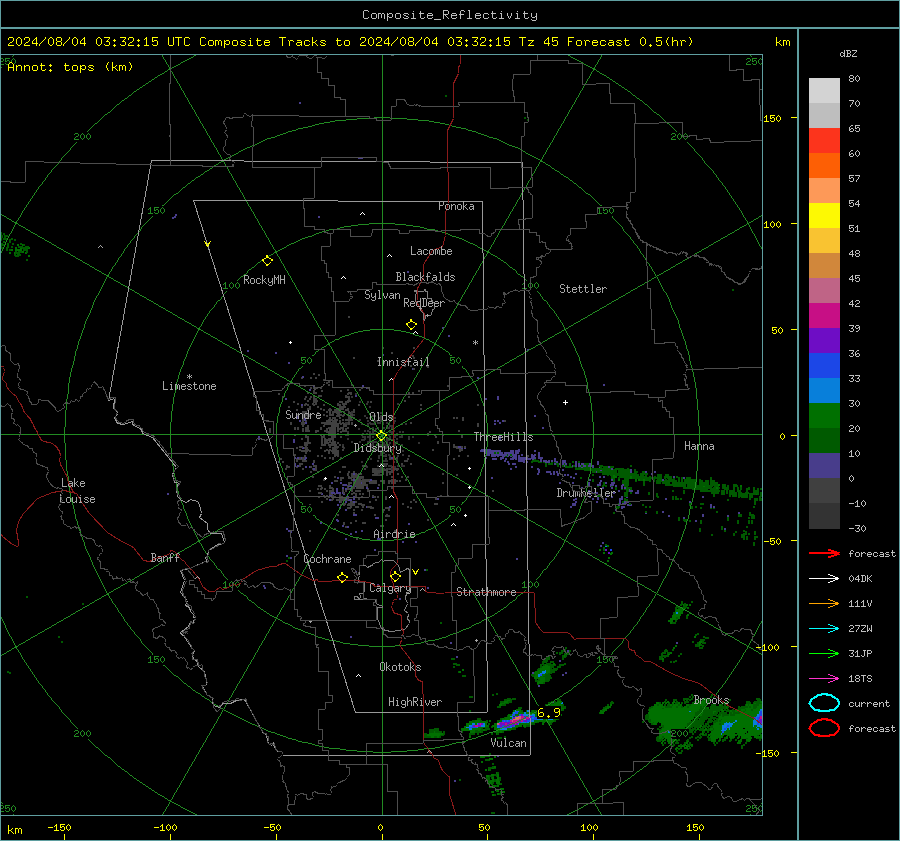Click the purple-red storm cell near Vulcan
900x841 pixels.
(517, 720)
